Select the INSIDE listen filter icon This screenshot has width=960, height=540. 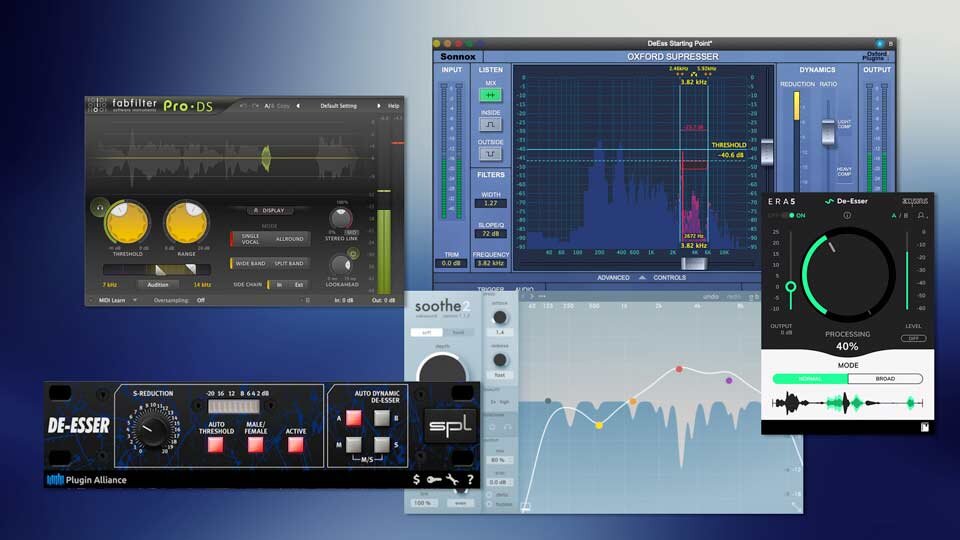click(490, 125)
